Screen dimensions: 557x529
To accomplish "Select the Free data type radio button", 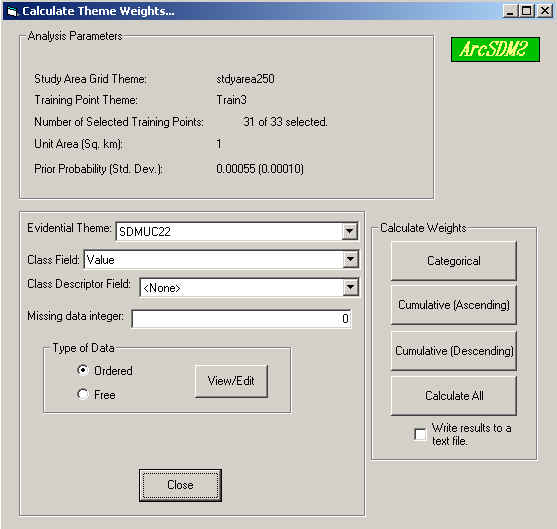I will pyautogui.click(x=83, y=394).
